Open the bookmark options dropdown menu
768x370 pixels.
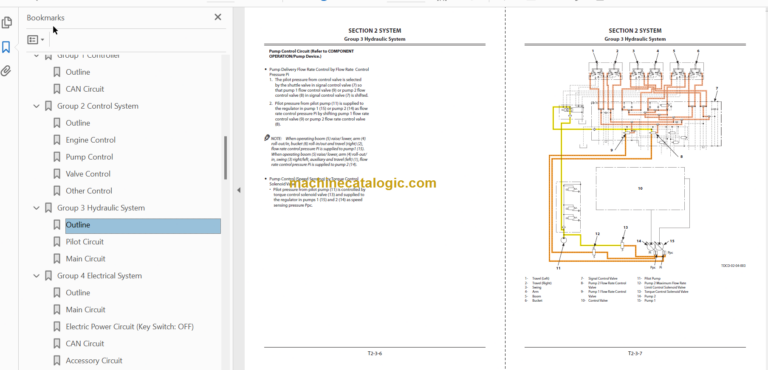click(x=36, y=40)
